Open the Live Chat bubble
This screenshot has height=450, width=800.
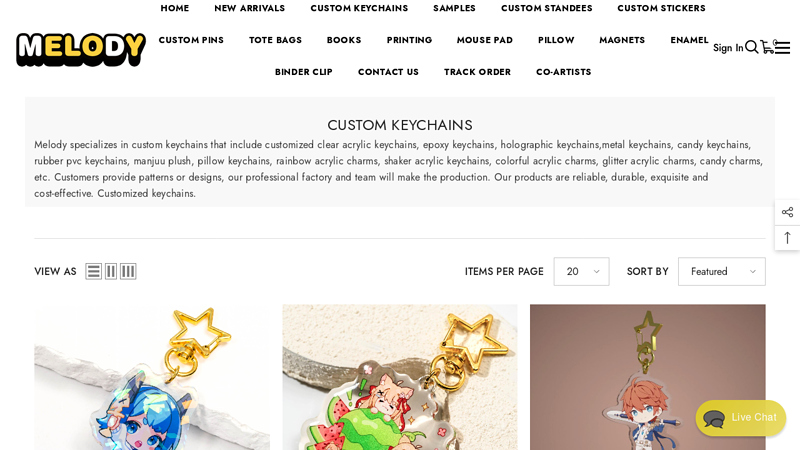coord(741,418)
